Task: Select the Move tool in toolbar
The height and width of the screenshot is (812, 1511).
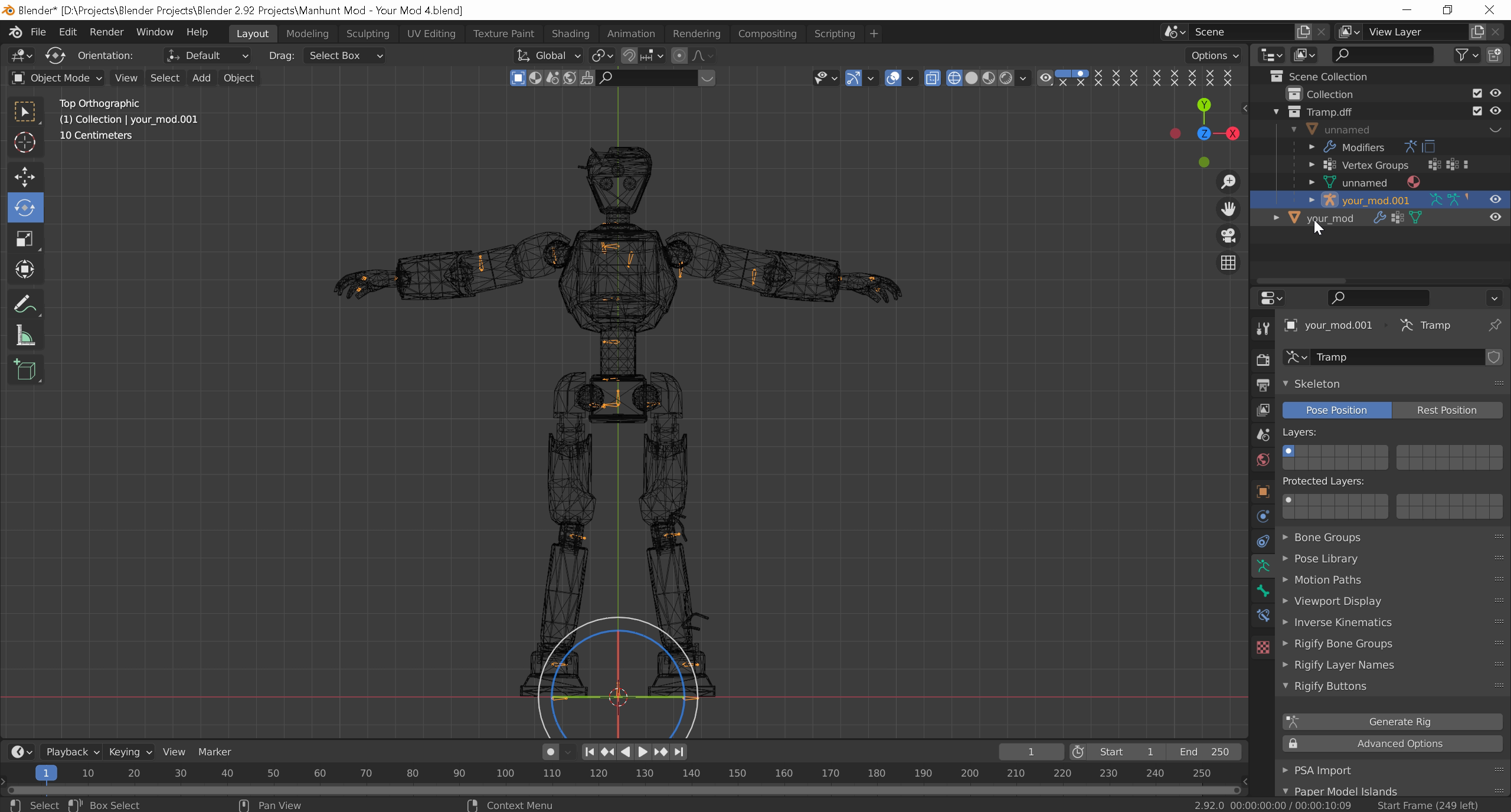Action: (x=25, y=176)
